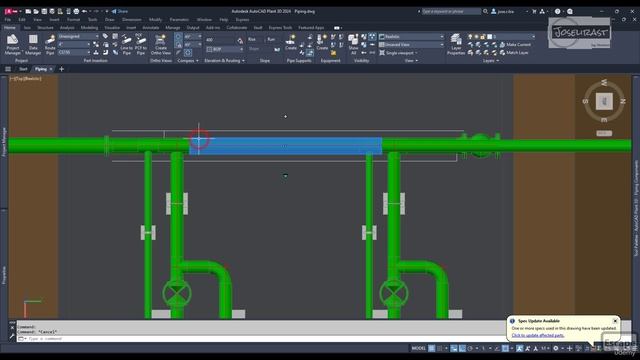Switch to the Structure ribbon tab
Screen dimensions: 640x360
pyautogui.click(x=45, y=28)
